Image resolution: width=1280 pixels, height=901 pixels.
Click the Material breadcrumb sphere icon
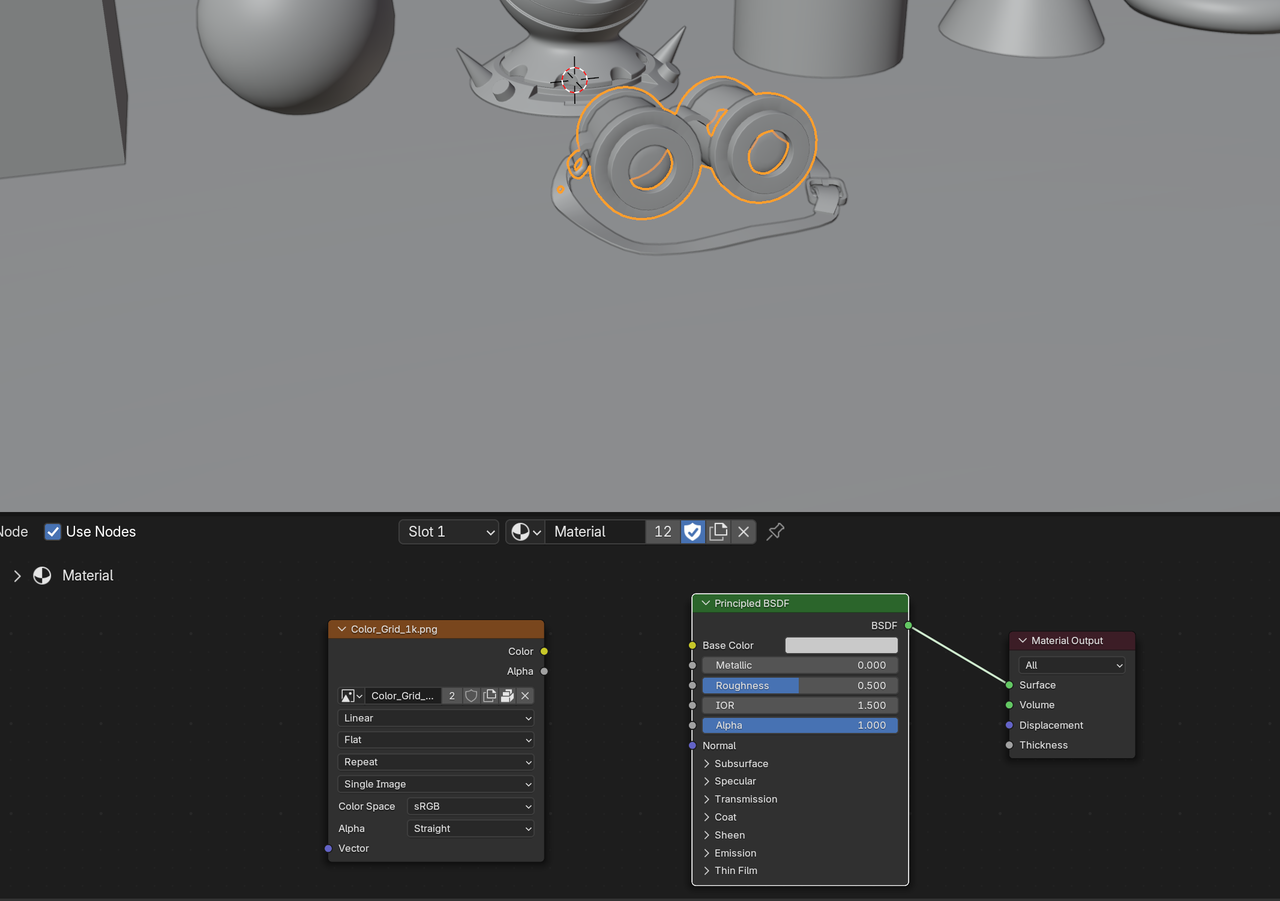[x=42, y=576]
